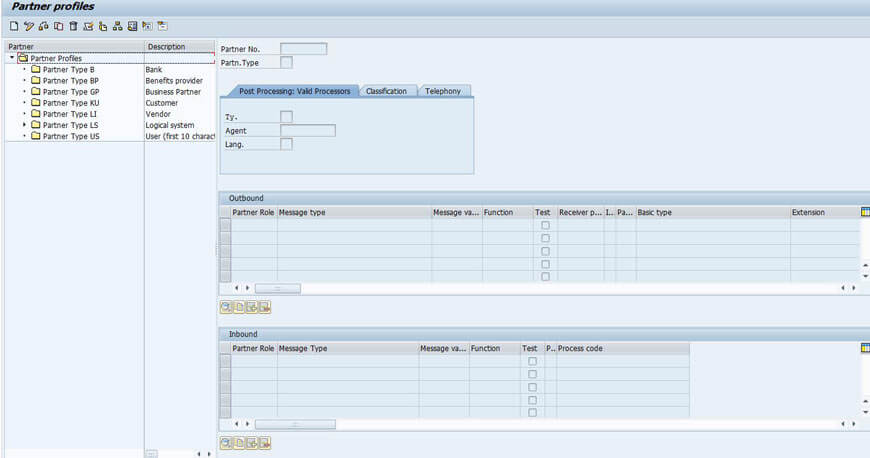Open the Telephony tab
This screenshot has height=458, width=870.
coord(443,91)
